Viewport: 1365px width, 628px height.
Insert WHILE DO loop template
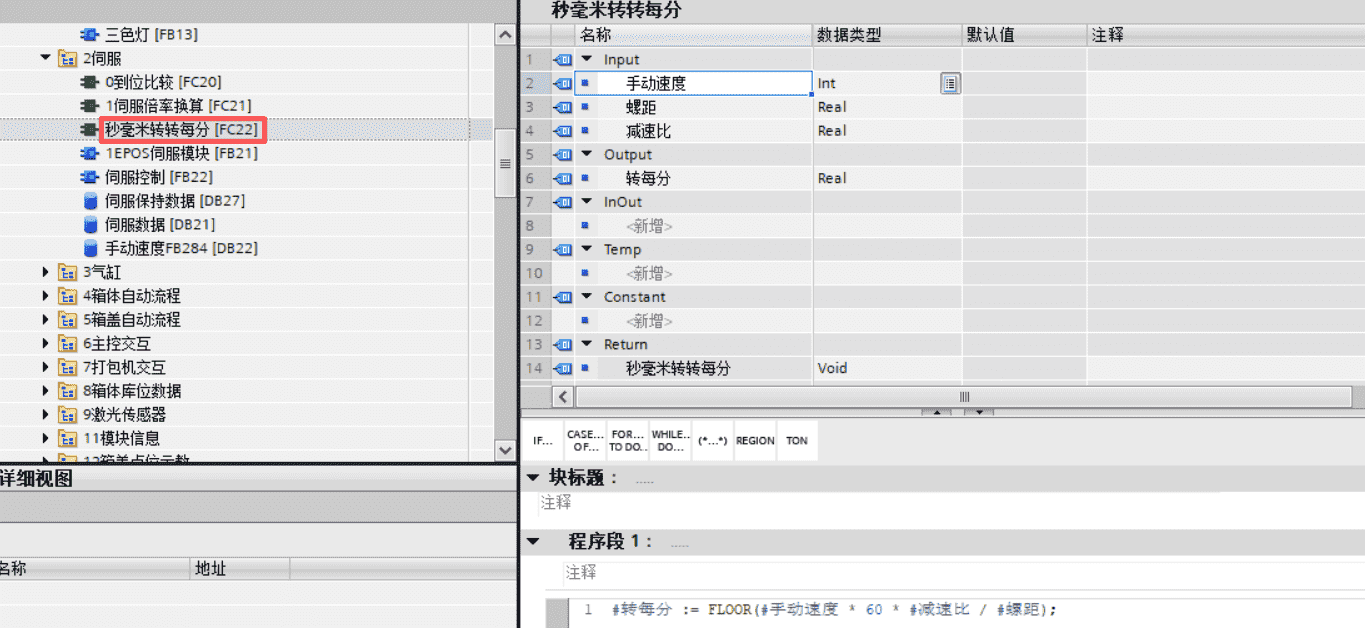coord(670,441)
